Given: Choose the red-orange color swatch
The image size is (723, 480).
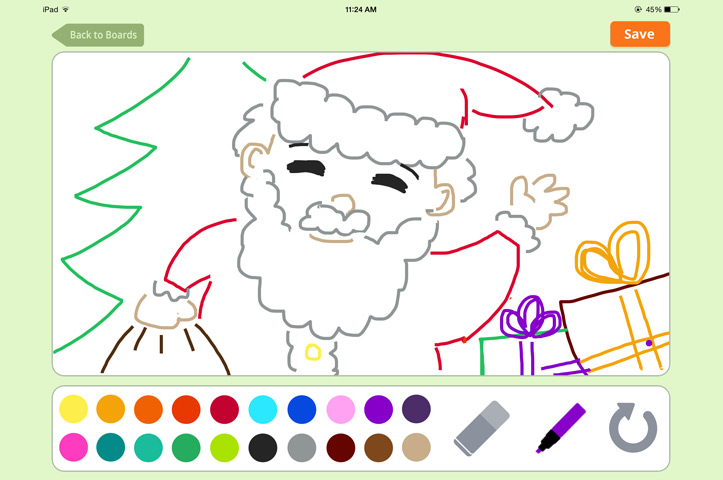Looking at the screenshot, I should [186, 409].
